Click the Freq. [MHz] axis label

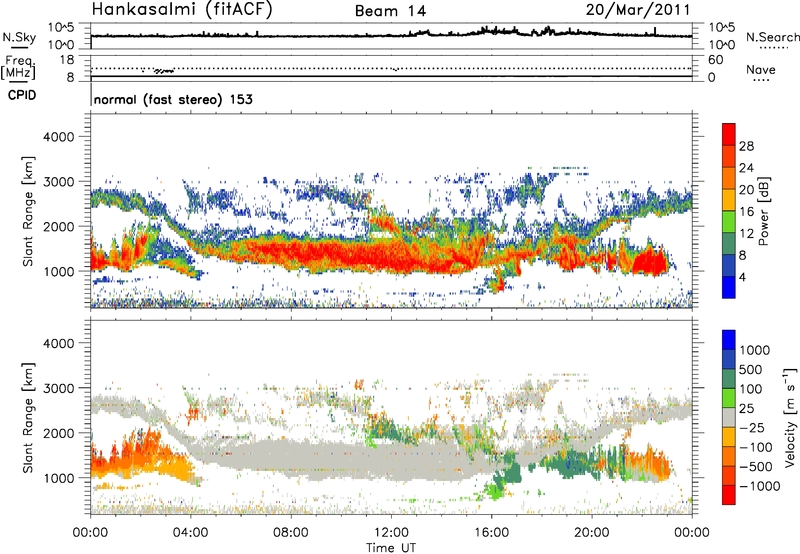pos(19,67)
